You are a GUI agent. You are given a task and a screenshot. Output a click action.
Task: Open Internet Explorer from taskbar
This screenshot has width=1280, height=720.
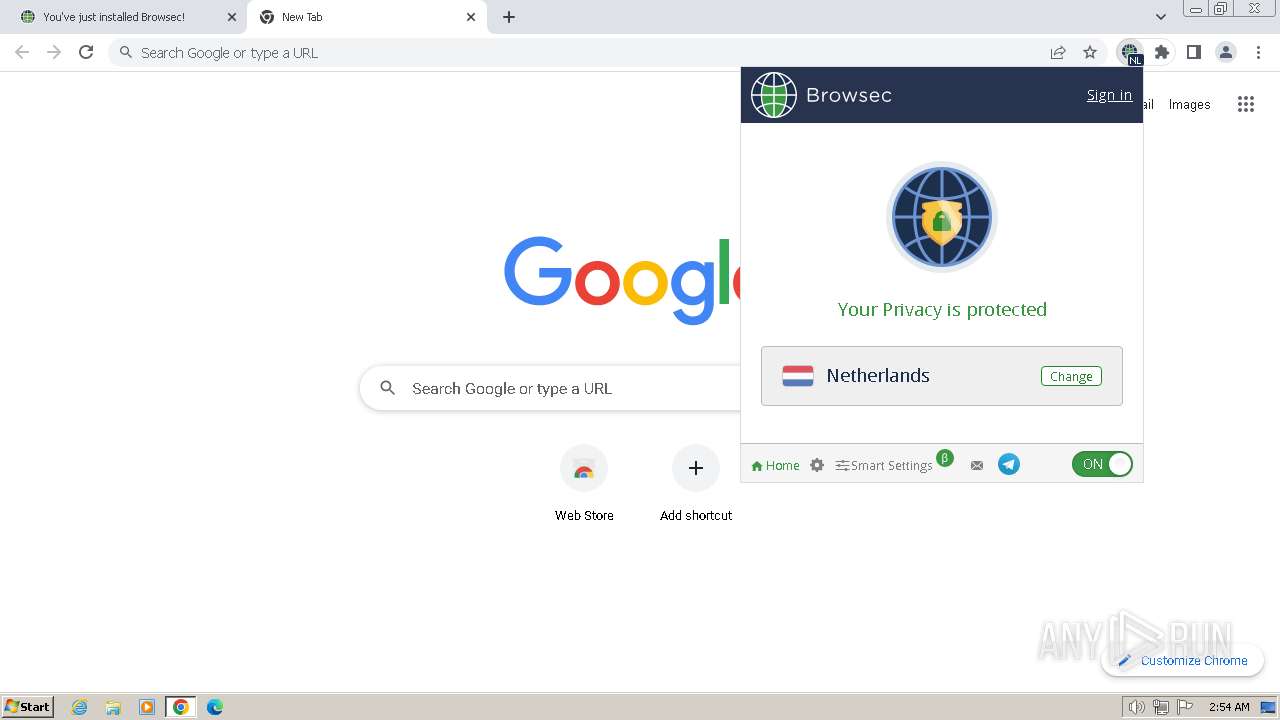(80, 707)
